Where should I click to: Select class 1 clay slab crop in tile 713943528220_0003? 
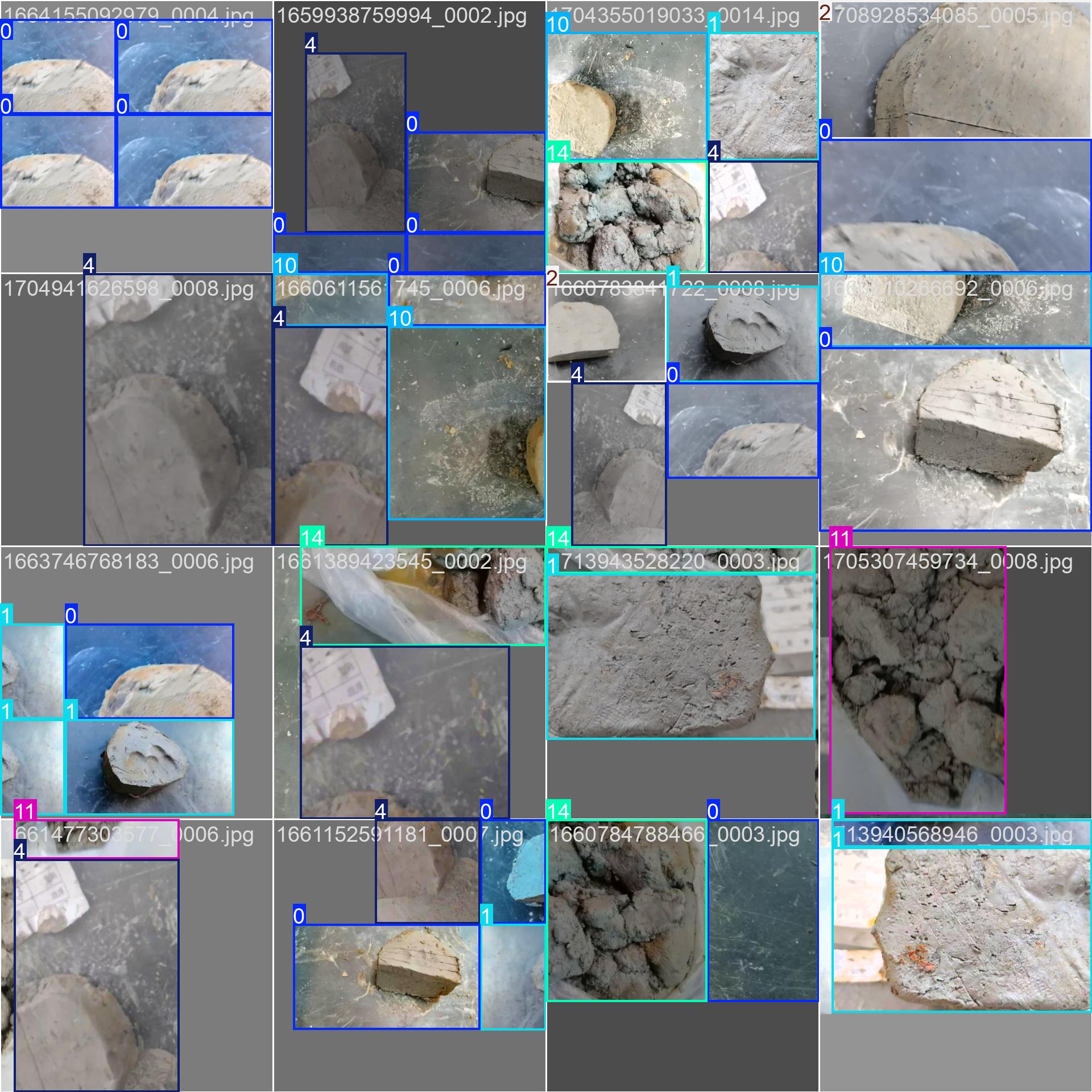tap(681, 656)
